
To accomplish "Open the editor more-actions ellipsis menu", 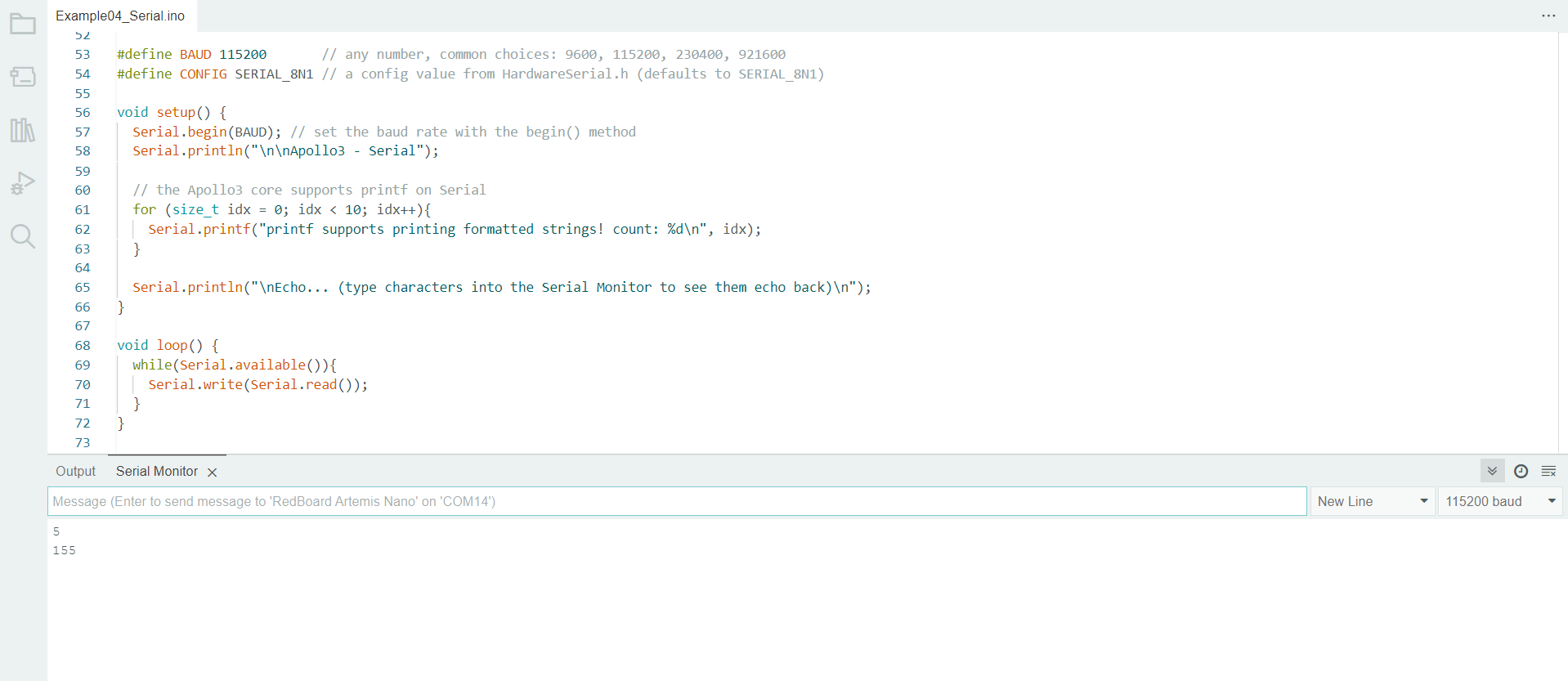I will tap(1548, 16).
